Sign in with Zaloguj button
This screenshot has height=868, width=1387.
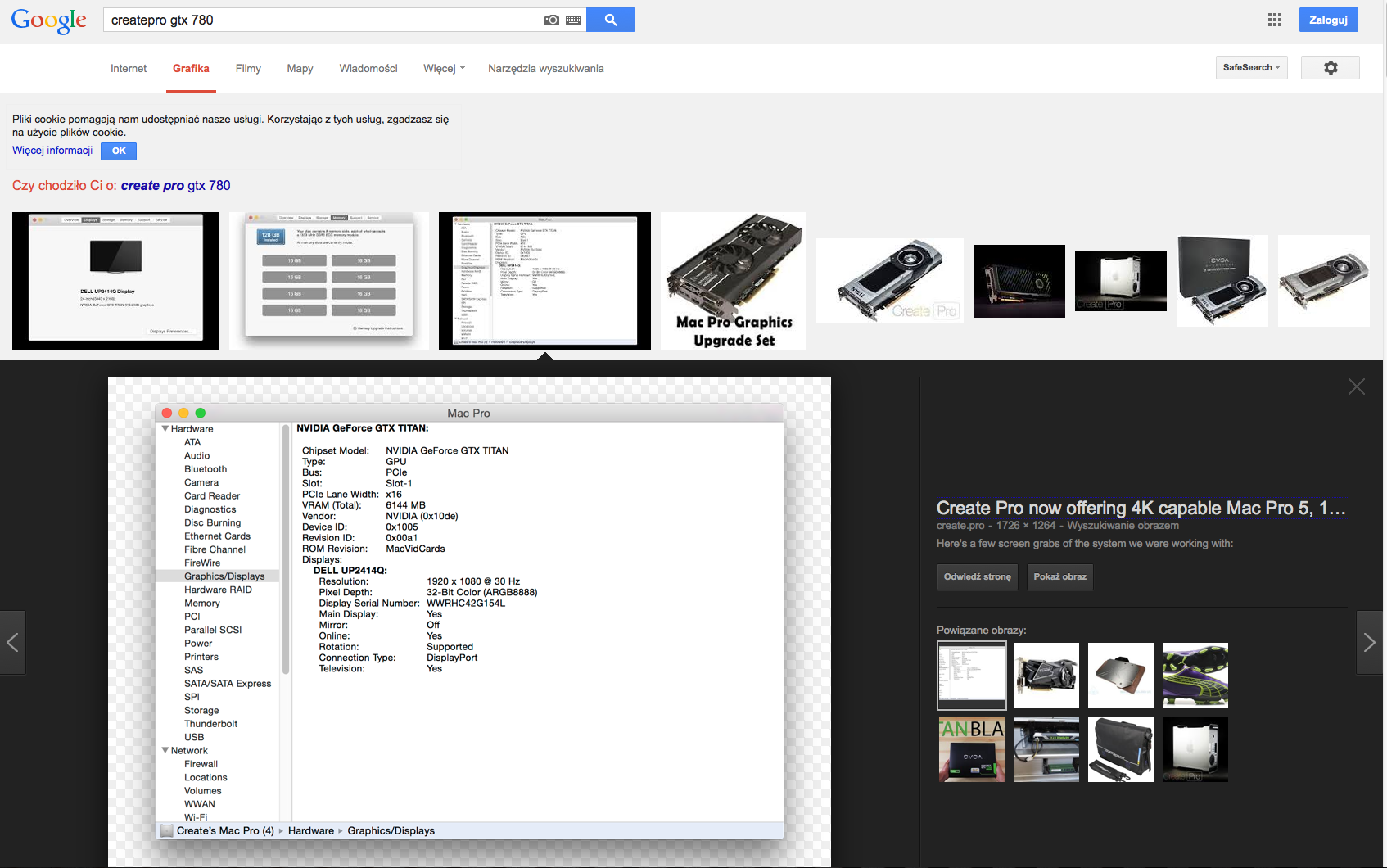coord(1328,20)
